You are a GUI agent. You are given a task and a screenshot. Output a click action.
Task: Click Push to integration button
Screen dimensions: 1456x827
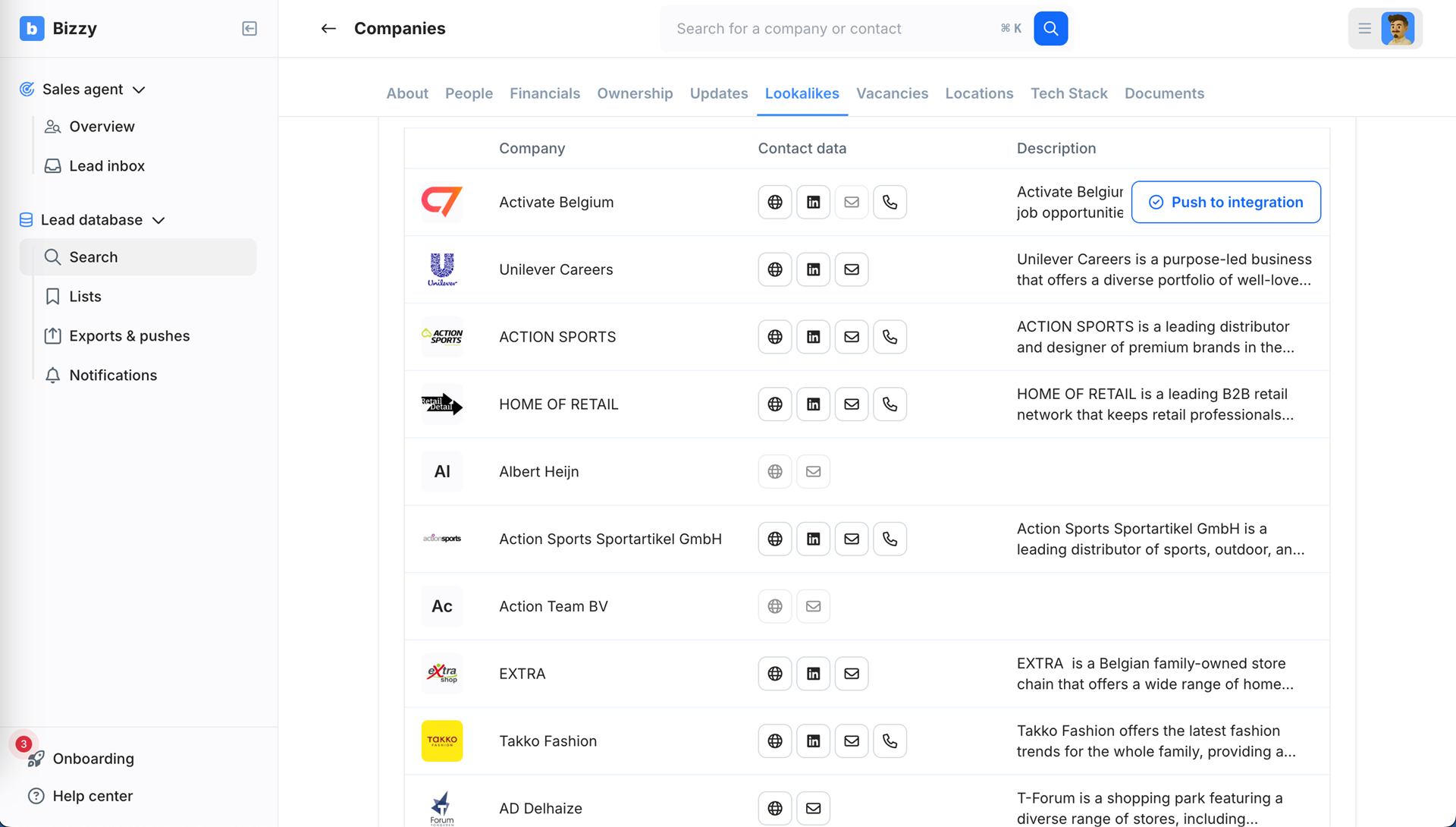pos(1225,203)
